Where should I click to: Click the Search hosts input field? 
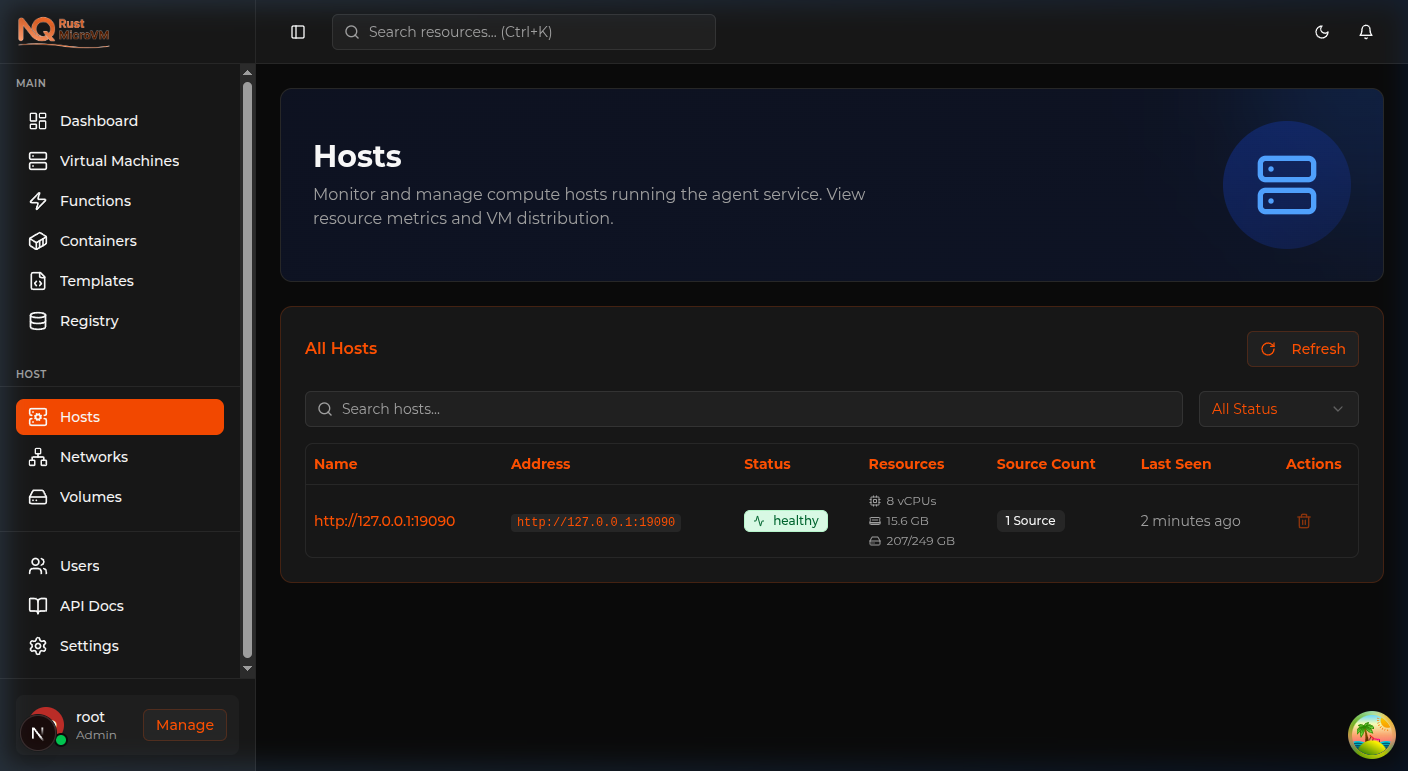744,409
